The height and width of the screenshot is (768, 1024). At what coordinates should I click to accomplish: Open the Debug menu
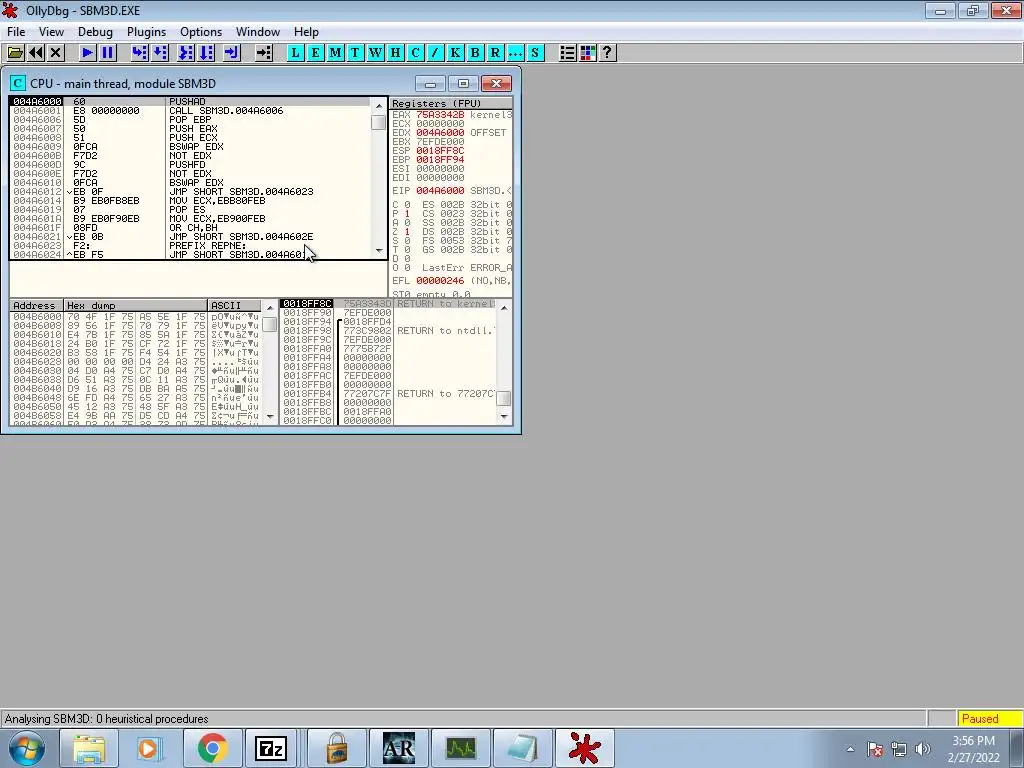point(95,32)
